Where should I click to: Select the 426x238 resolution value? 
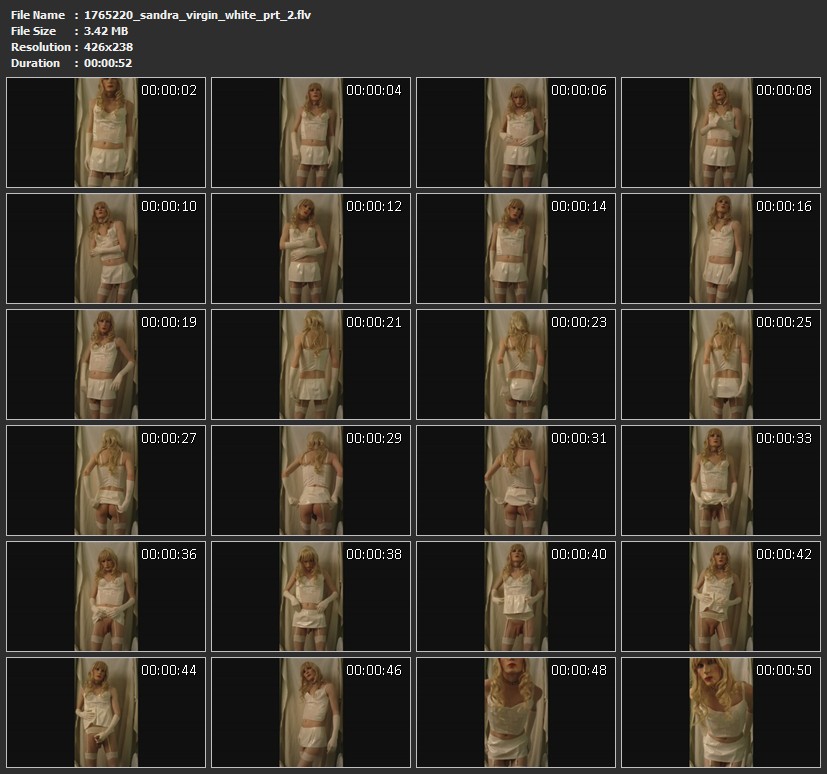coord(109,47)
